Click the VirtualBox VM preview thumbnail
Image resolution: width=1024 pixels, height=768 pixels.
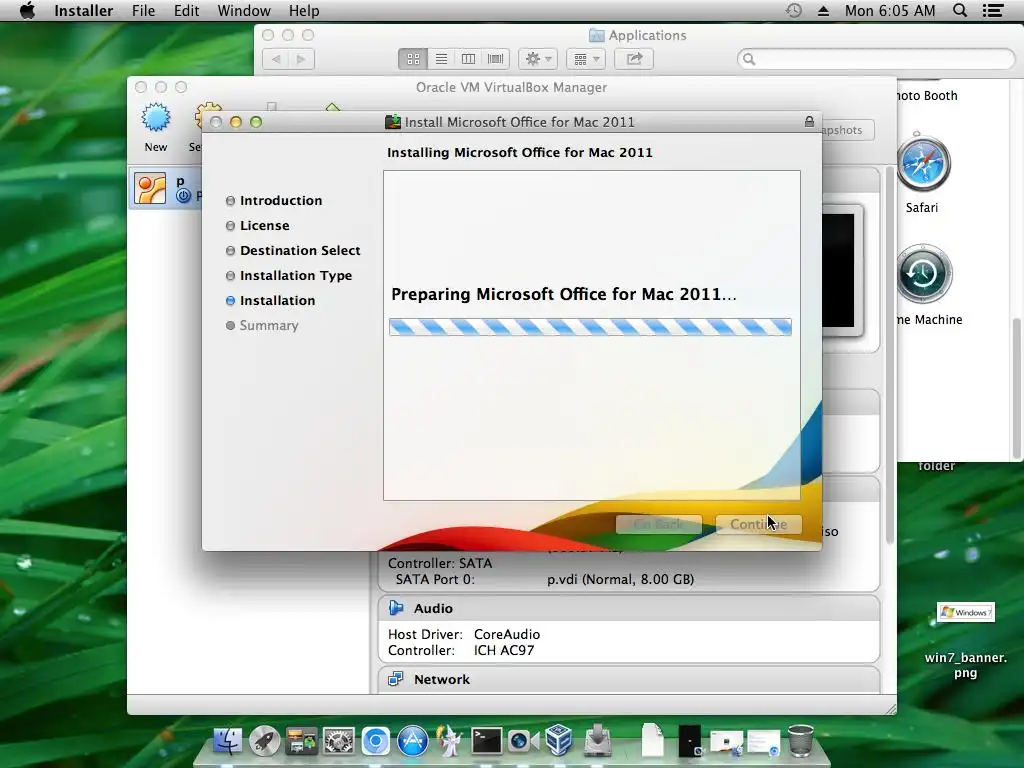[x=842, y=270]
